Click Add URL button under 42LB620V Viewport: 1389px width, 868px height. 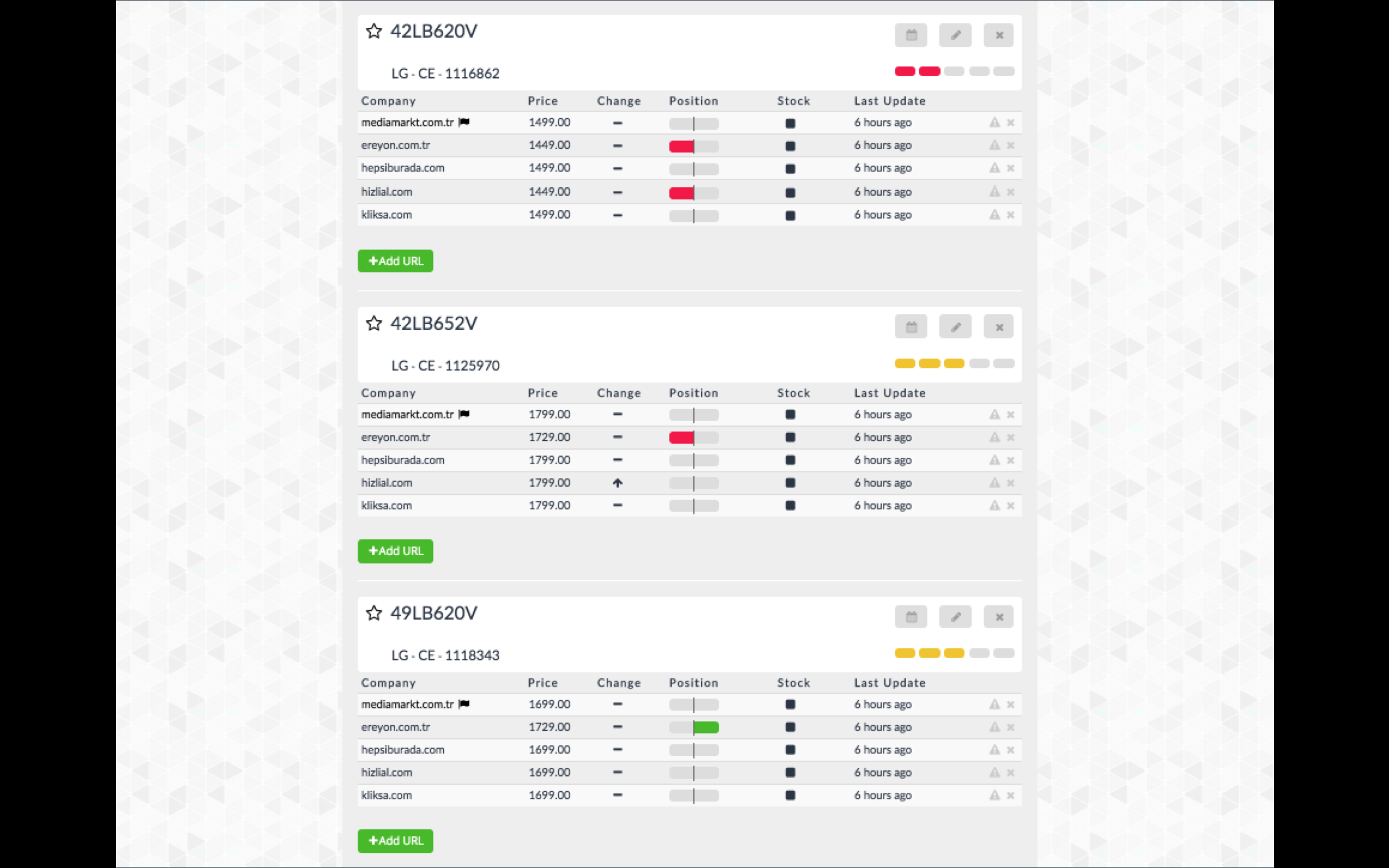(x=396, y=261)
